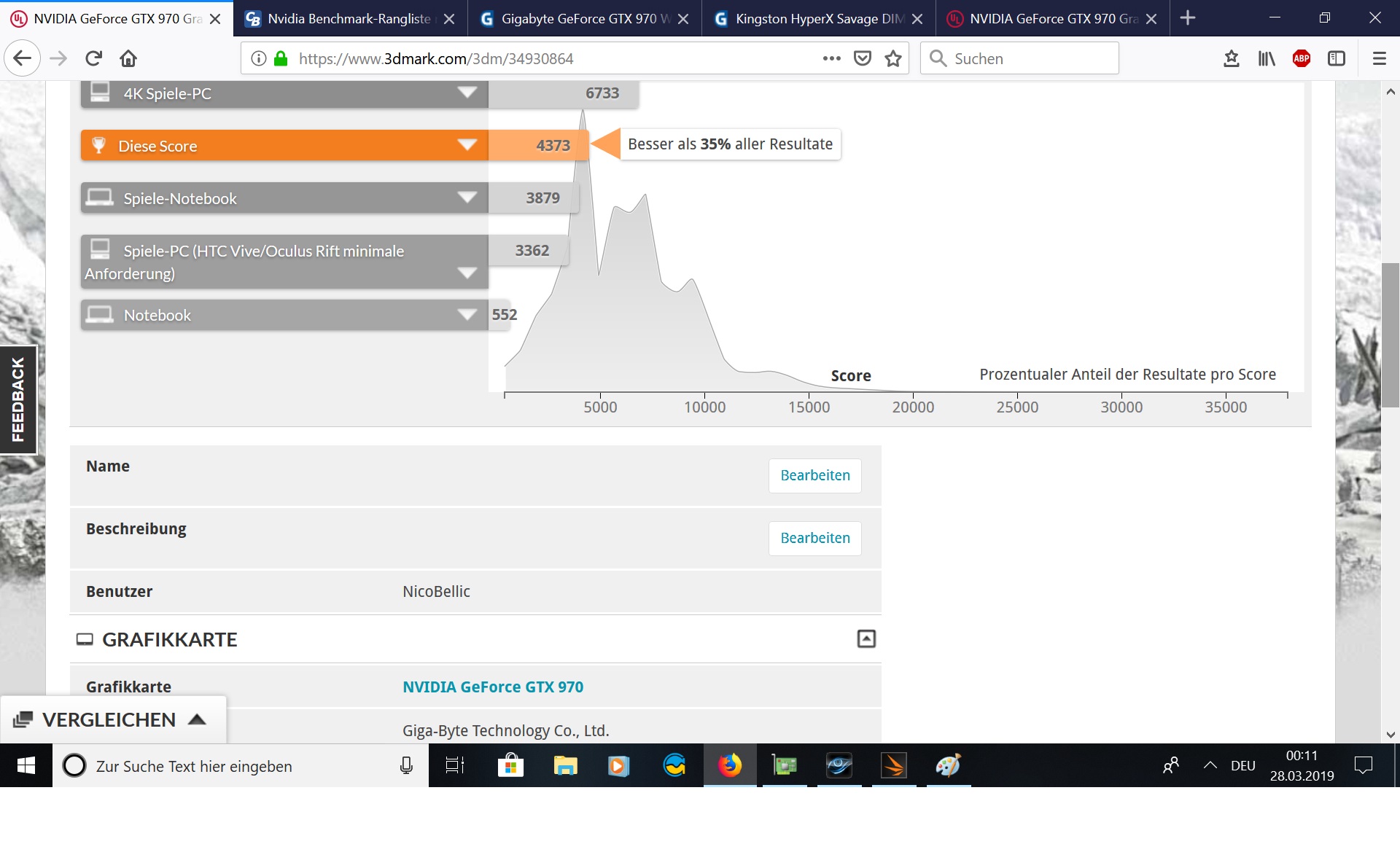Expand the 4K Spiele-PC score row
Viewport: 1400px width, 844px height.
(467, 93)
